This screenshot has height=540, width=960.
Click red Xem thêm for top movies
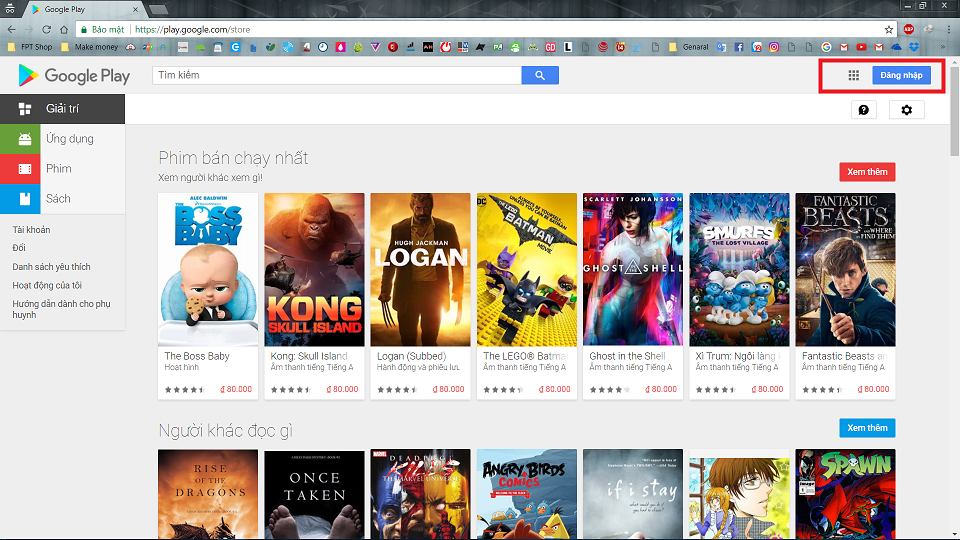pyautogui.click(x=867, y=172)
